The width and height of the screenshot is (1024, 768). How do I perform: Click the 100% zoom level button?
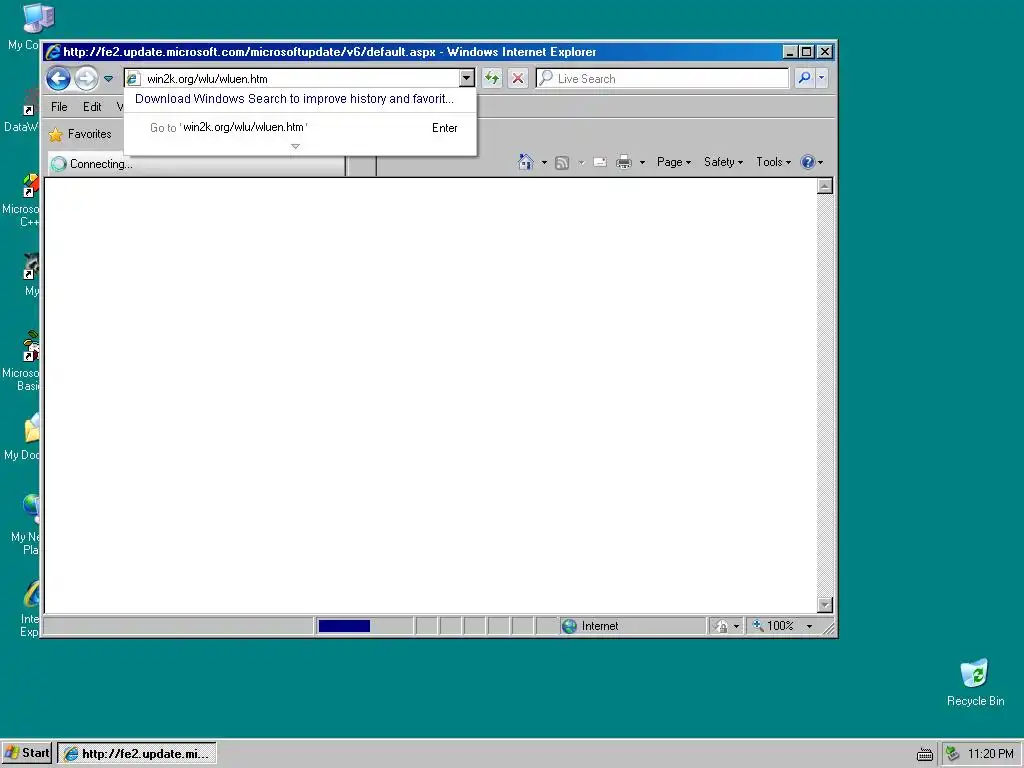(774, 626)
